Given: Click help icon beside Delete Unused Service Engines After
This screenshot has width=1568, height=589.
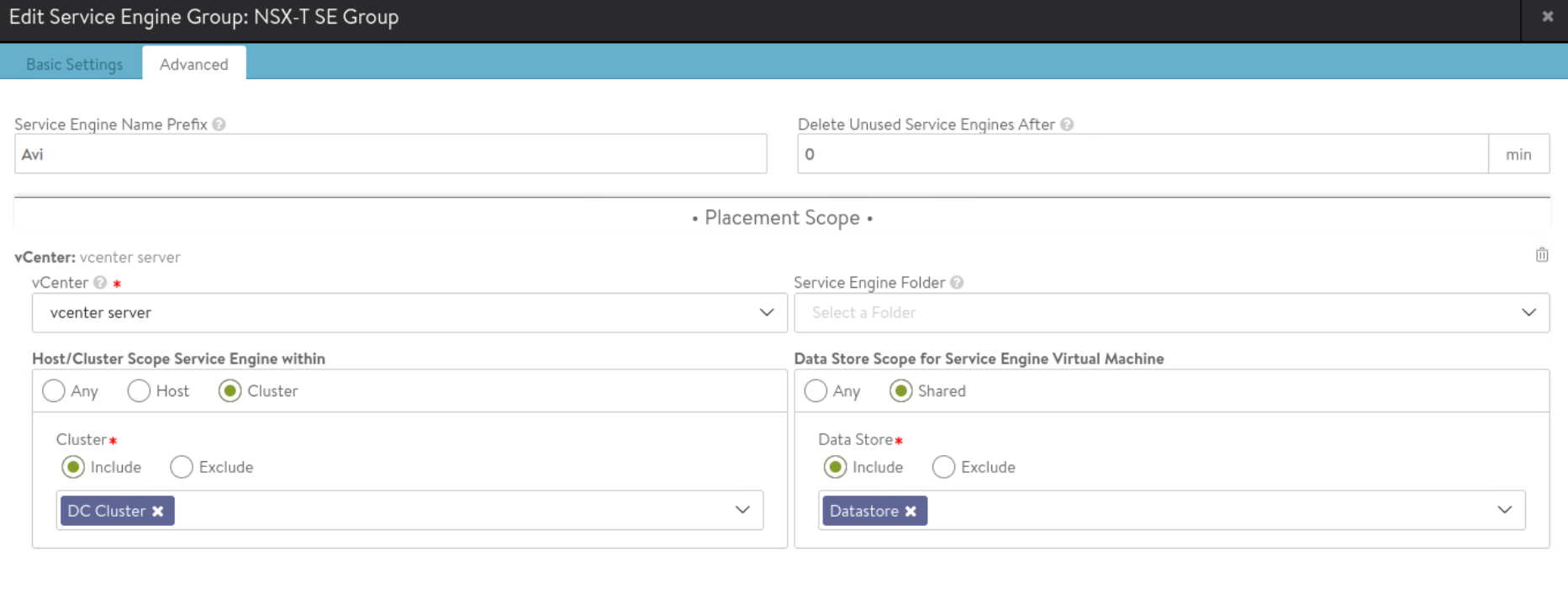Looking at the screenshot, I should click(1066, 125).
